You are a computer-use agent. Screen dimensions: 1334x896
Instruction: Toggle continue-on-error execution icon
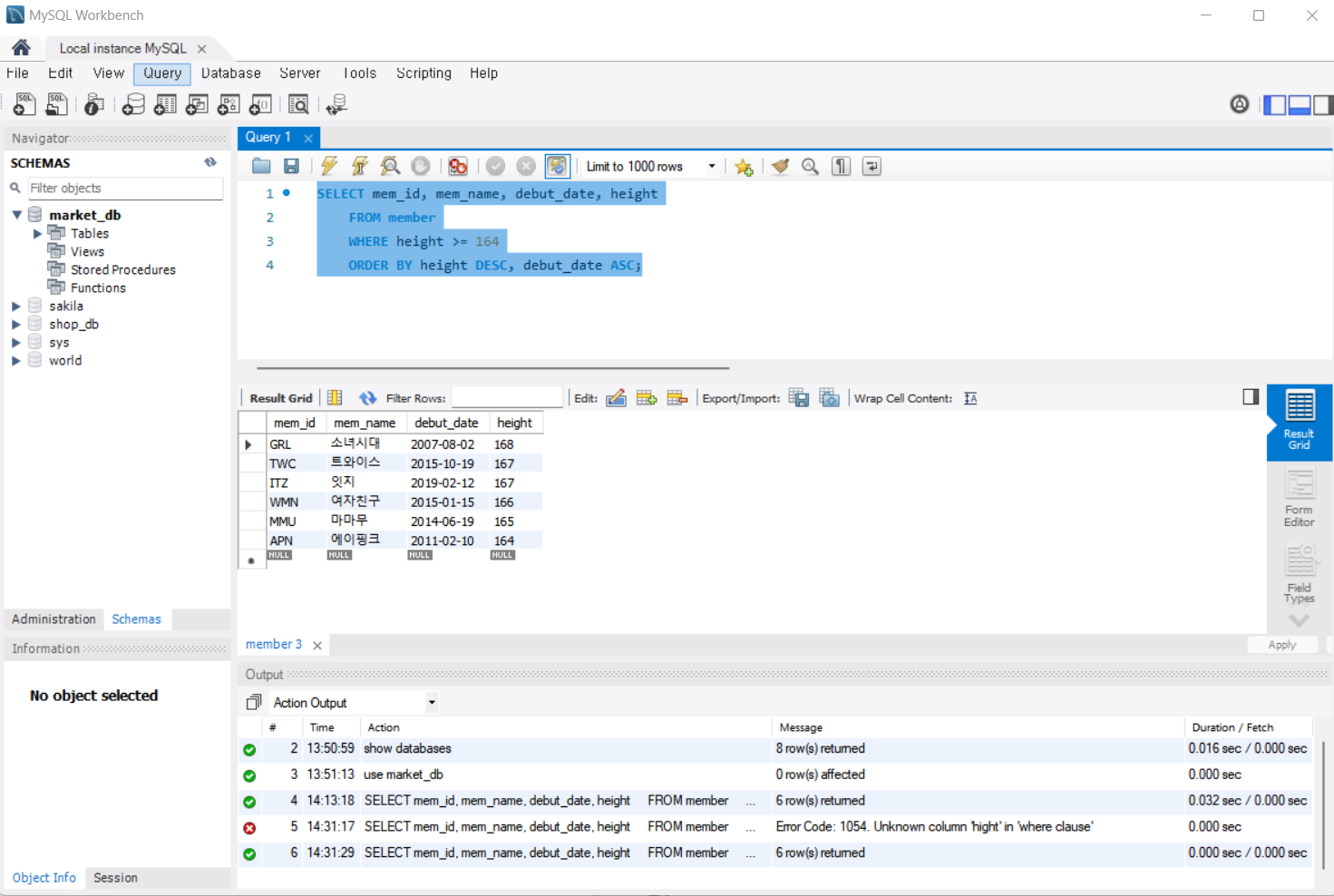click(x=458, y=166)
